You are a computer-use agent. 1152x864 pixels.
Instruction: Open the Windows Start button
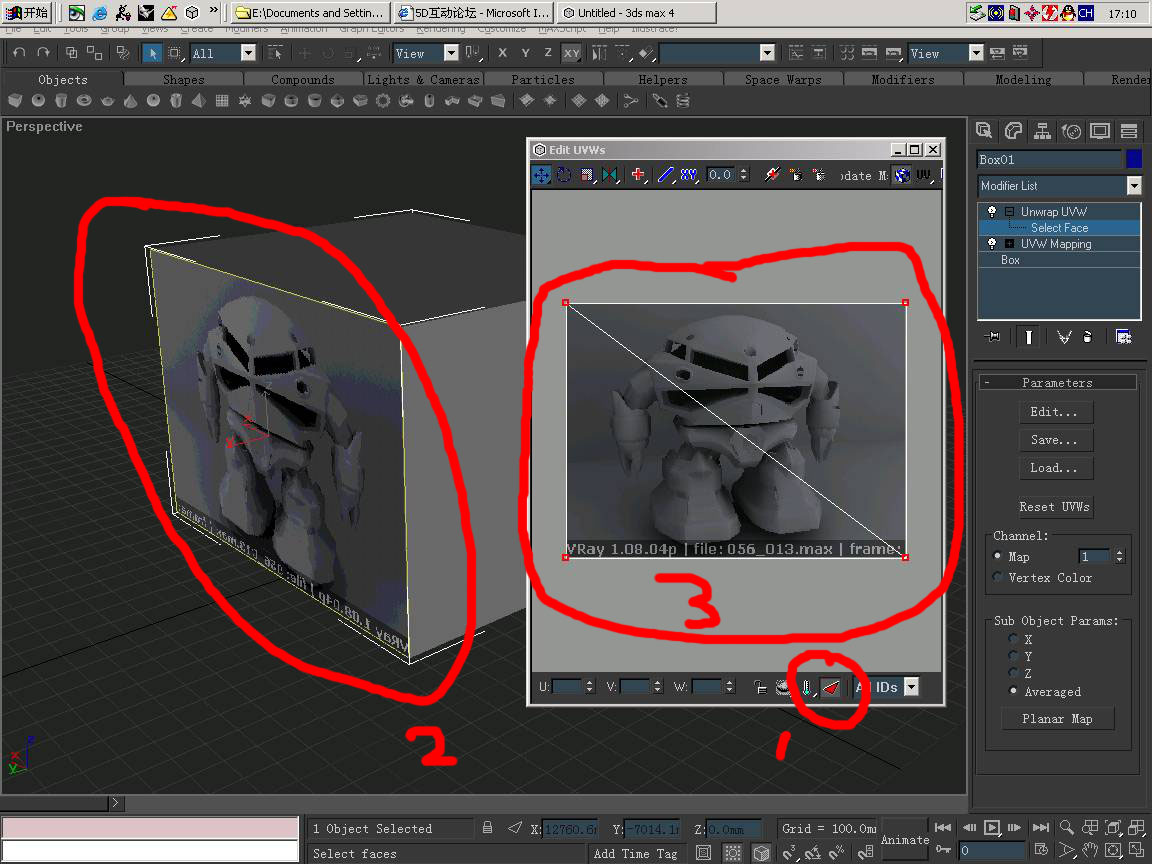point(26,12)
